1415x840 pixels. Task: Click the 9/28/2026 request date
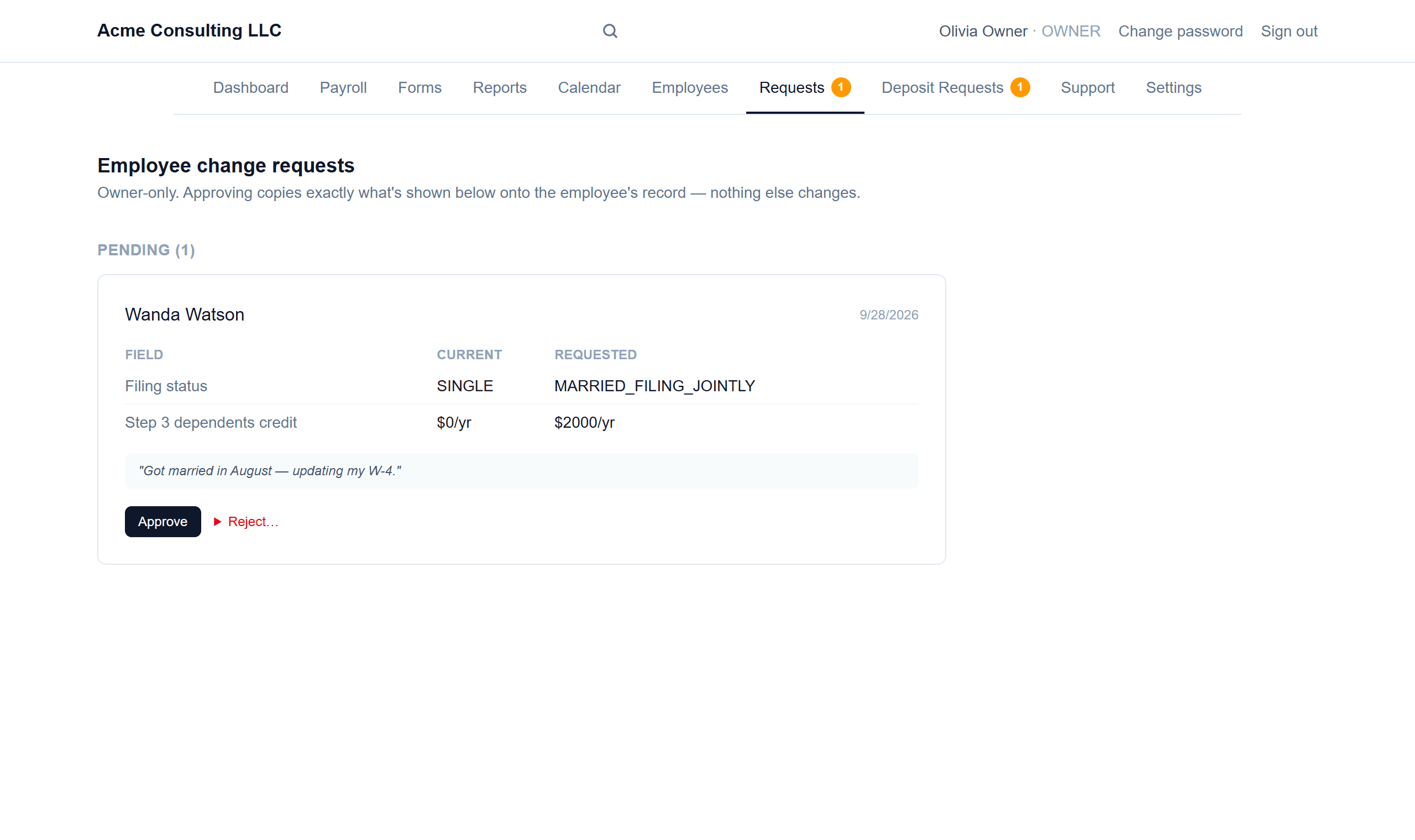(889, 314)
